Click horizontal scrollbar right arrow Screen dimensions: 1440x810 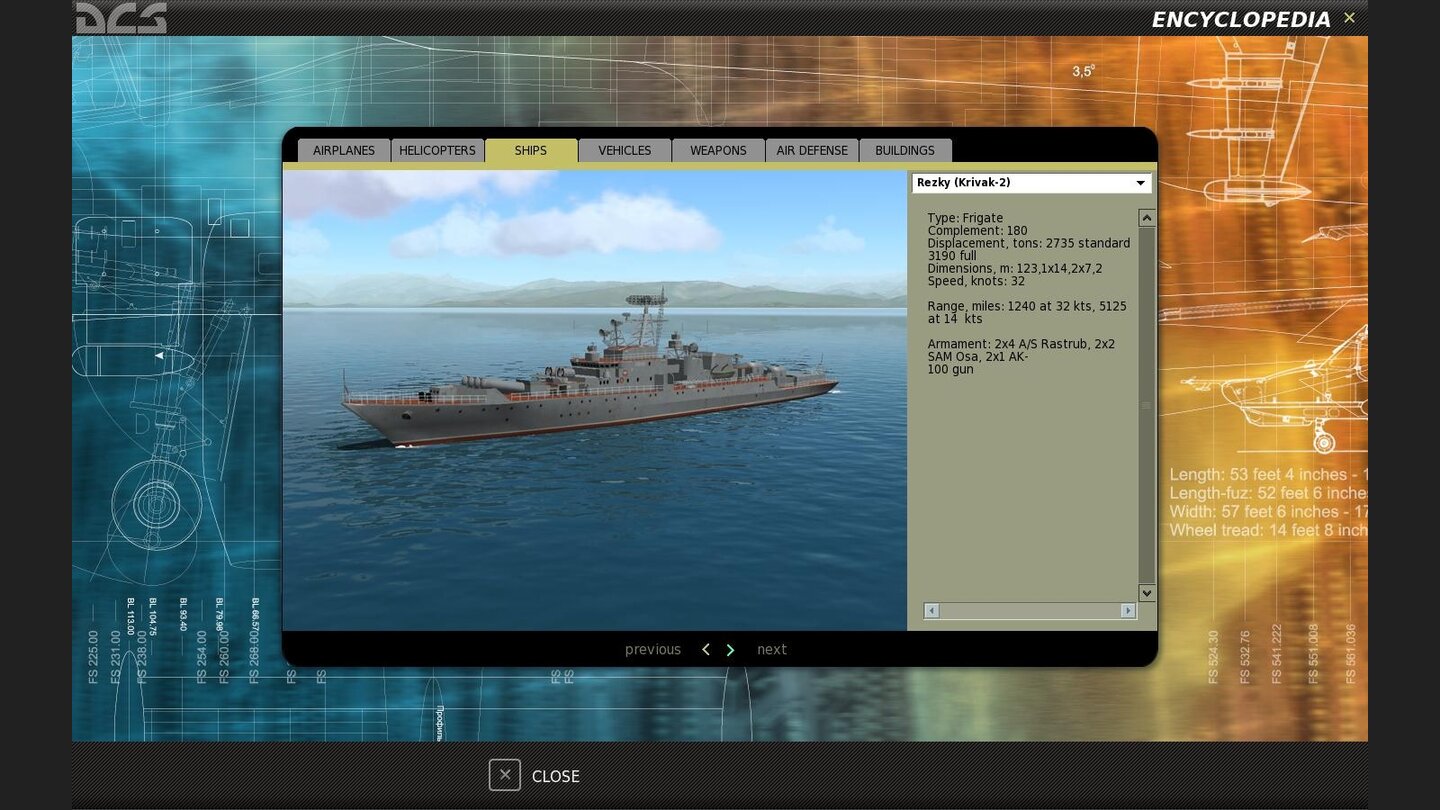point(1128,610)
